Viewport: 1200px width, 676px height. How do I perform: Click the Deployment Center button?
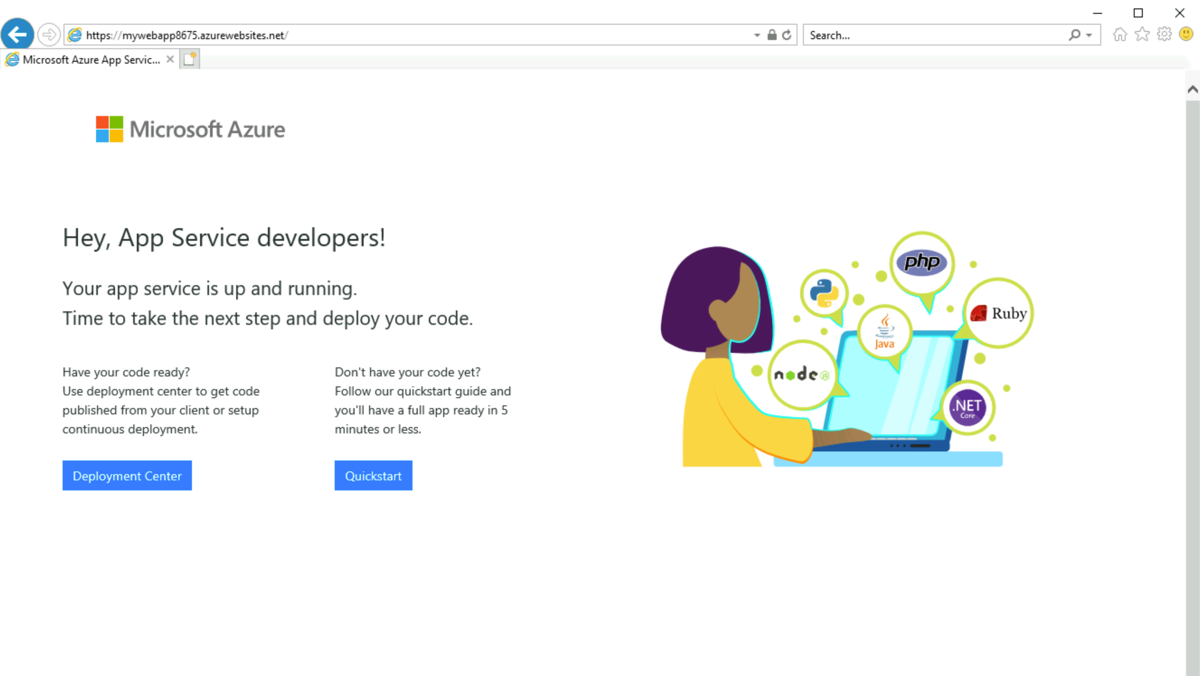(x=127, y=475)
